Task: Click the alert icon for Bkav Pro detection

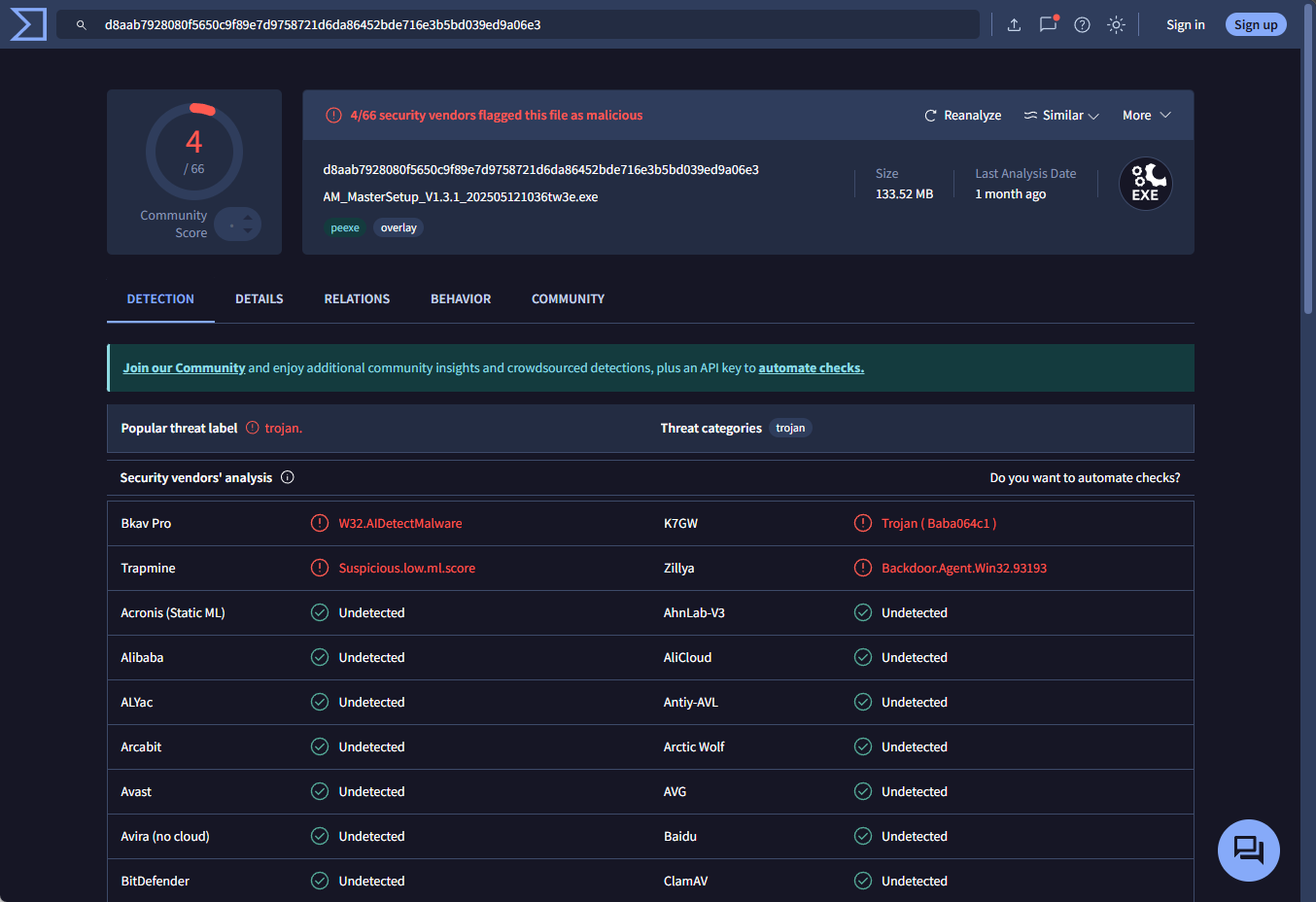Action: click(320, 523)
